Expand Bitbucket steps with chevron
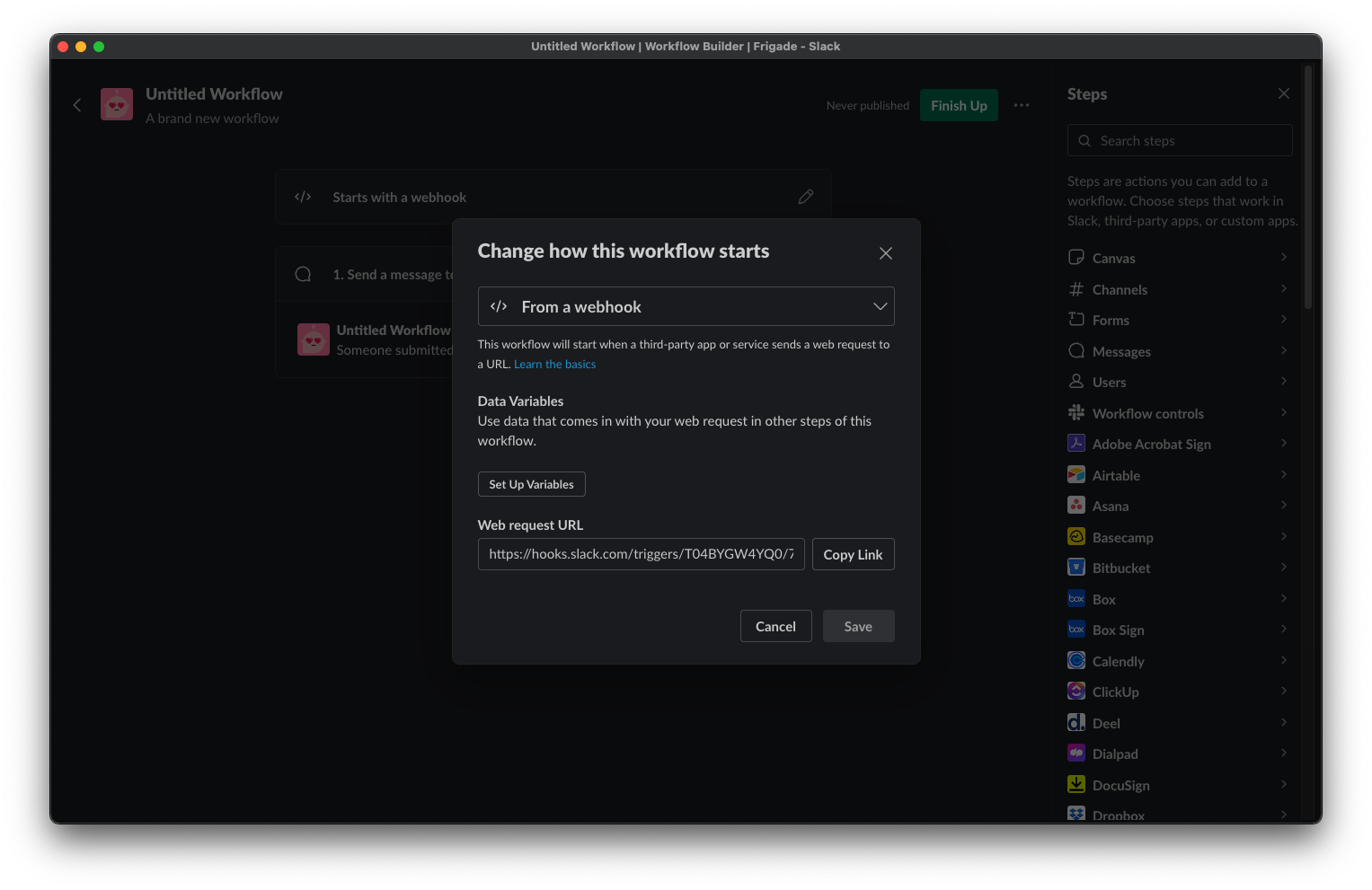 coord(1284,567)
